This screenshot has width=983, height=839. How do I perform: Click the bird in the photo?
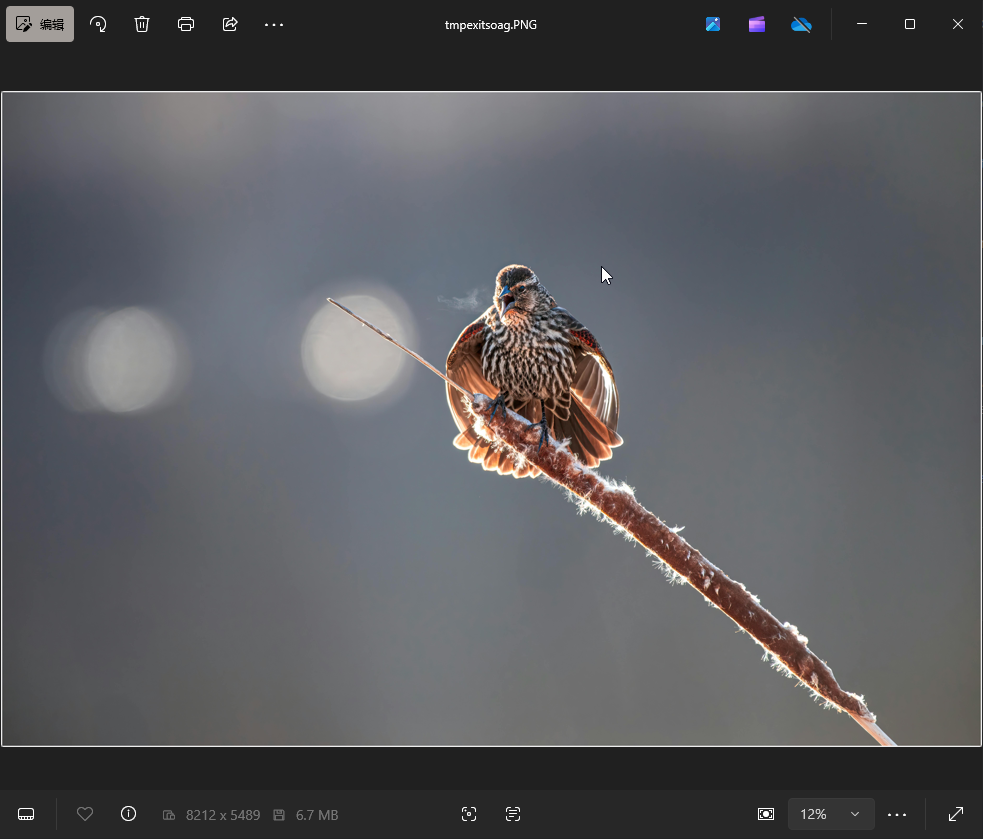click(530, 370)
